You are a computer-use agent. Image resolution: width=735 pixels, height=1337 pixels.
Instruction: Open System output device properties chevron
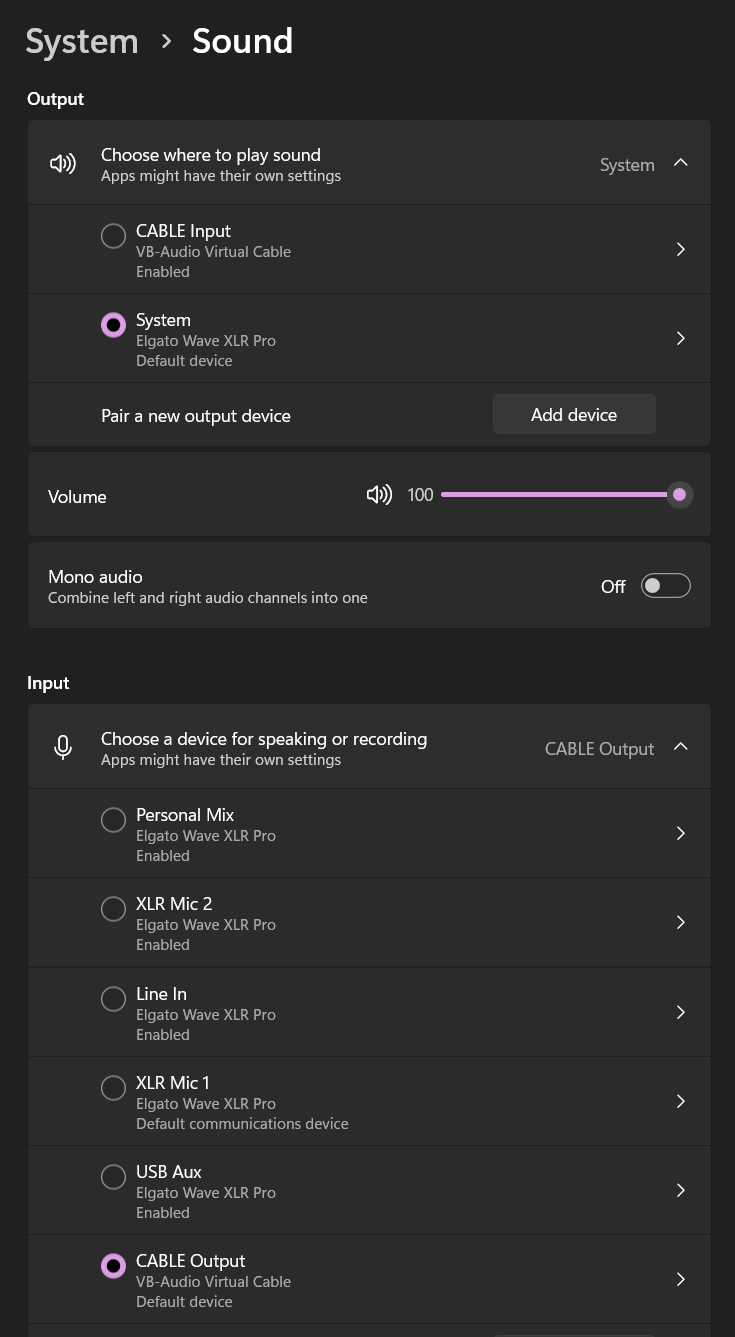[681, 338]
